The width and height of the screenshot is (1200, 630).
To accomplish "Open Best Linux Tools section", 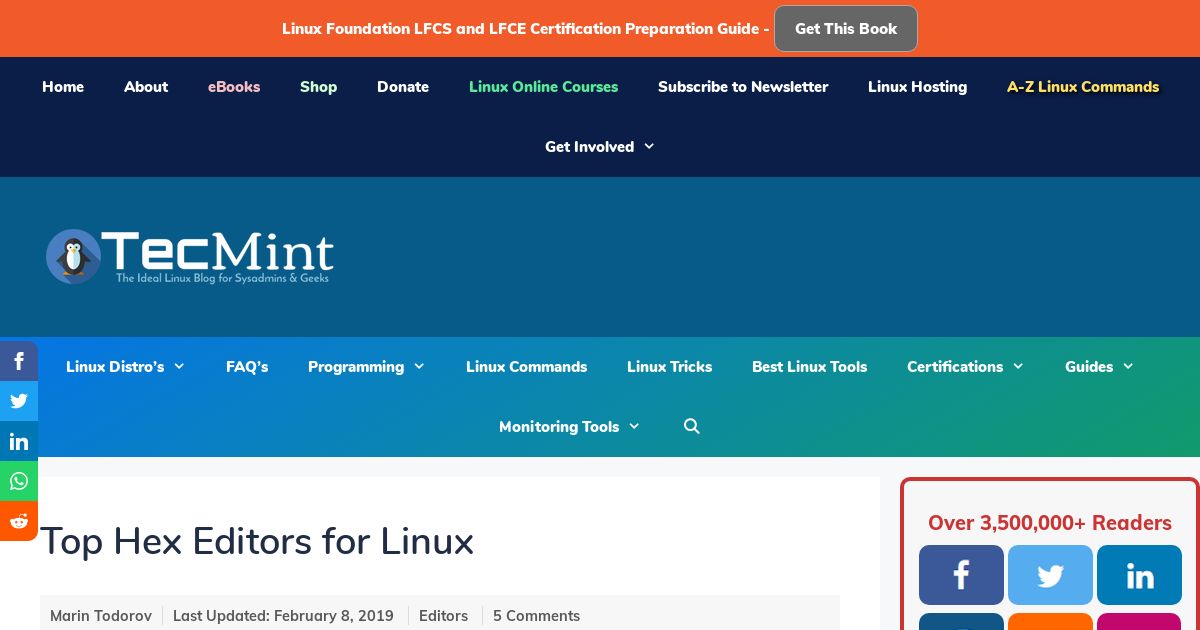I will [809, 367].
